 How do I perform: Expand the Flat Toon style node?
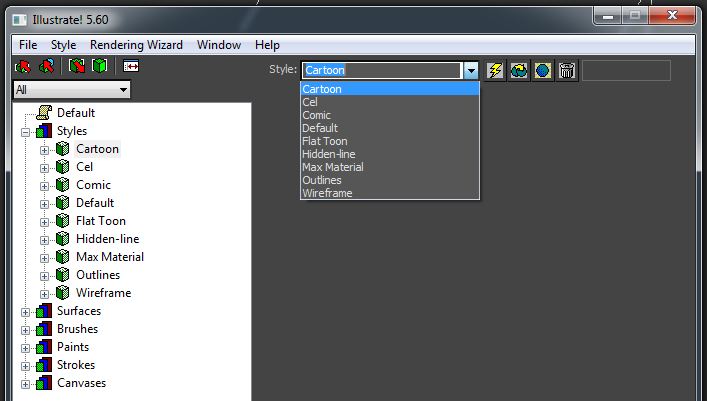[44, 222]
